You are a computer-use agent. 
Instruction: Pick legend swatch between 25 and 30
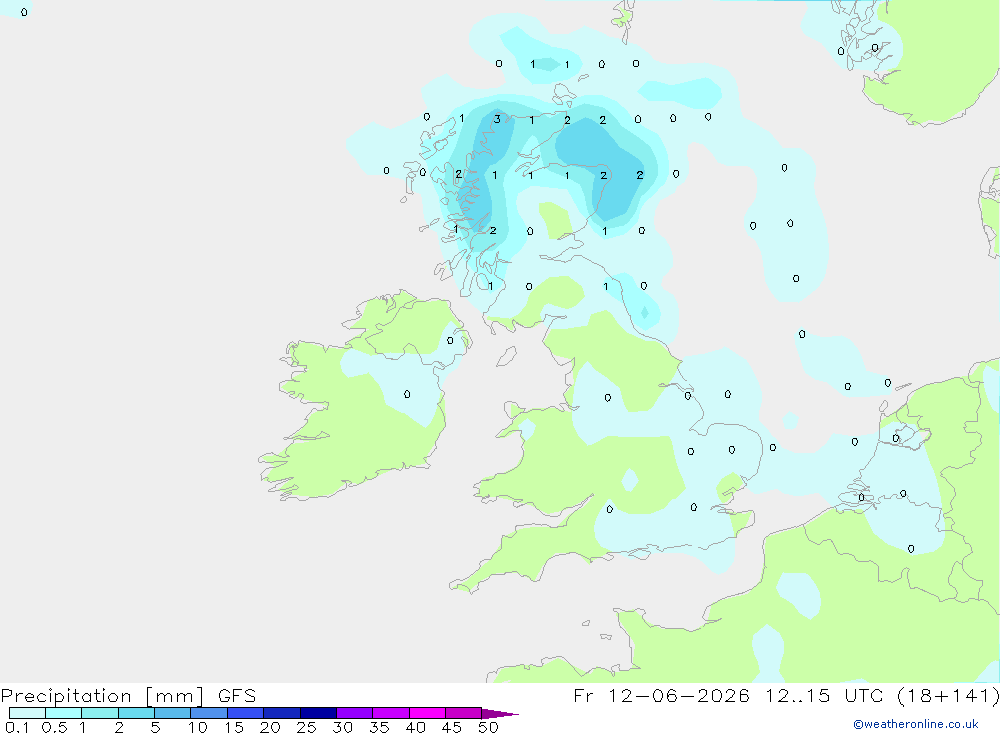coord(318,713)
